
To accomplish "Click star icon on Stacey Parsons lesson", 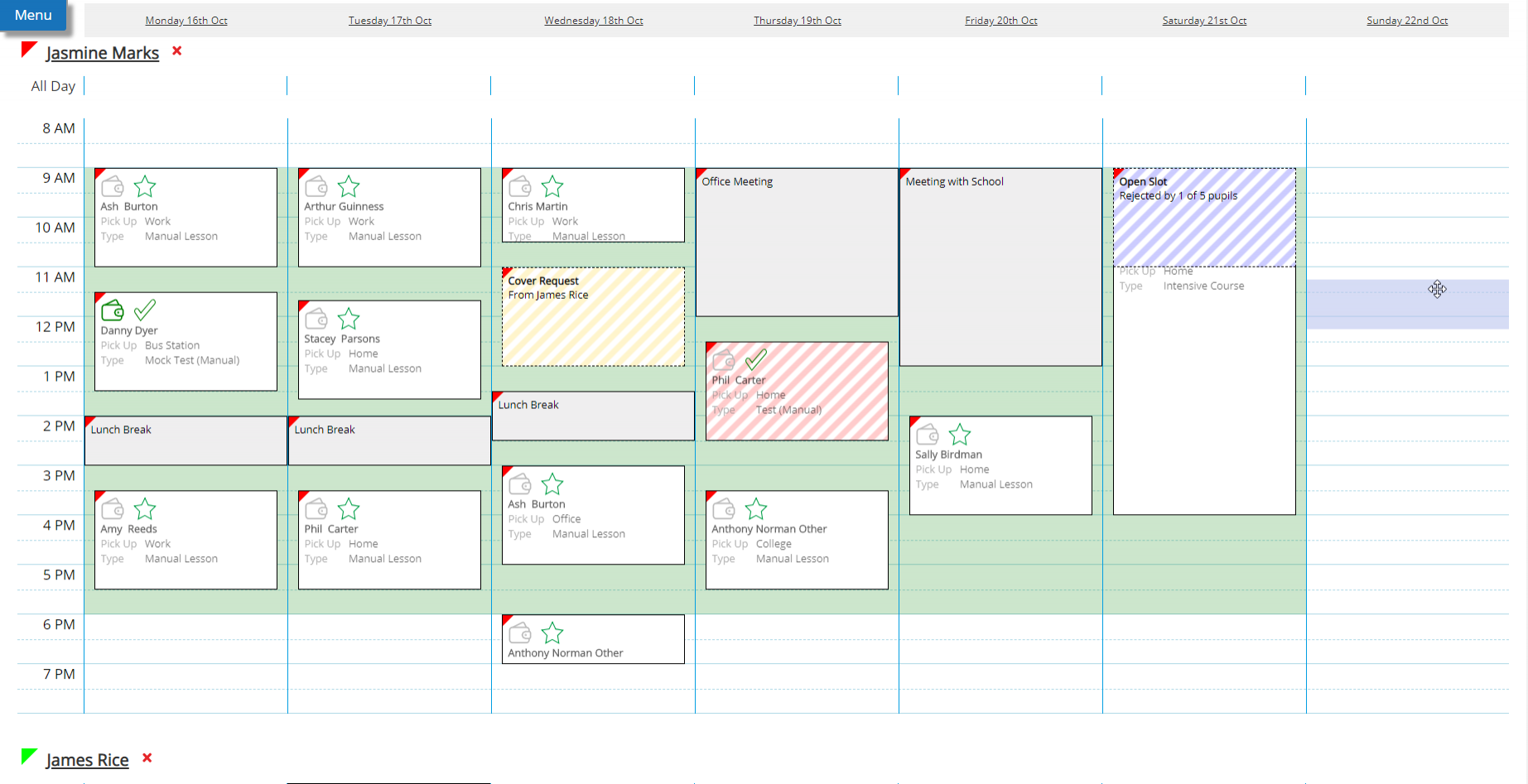I will [x=349, y=319].
